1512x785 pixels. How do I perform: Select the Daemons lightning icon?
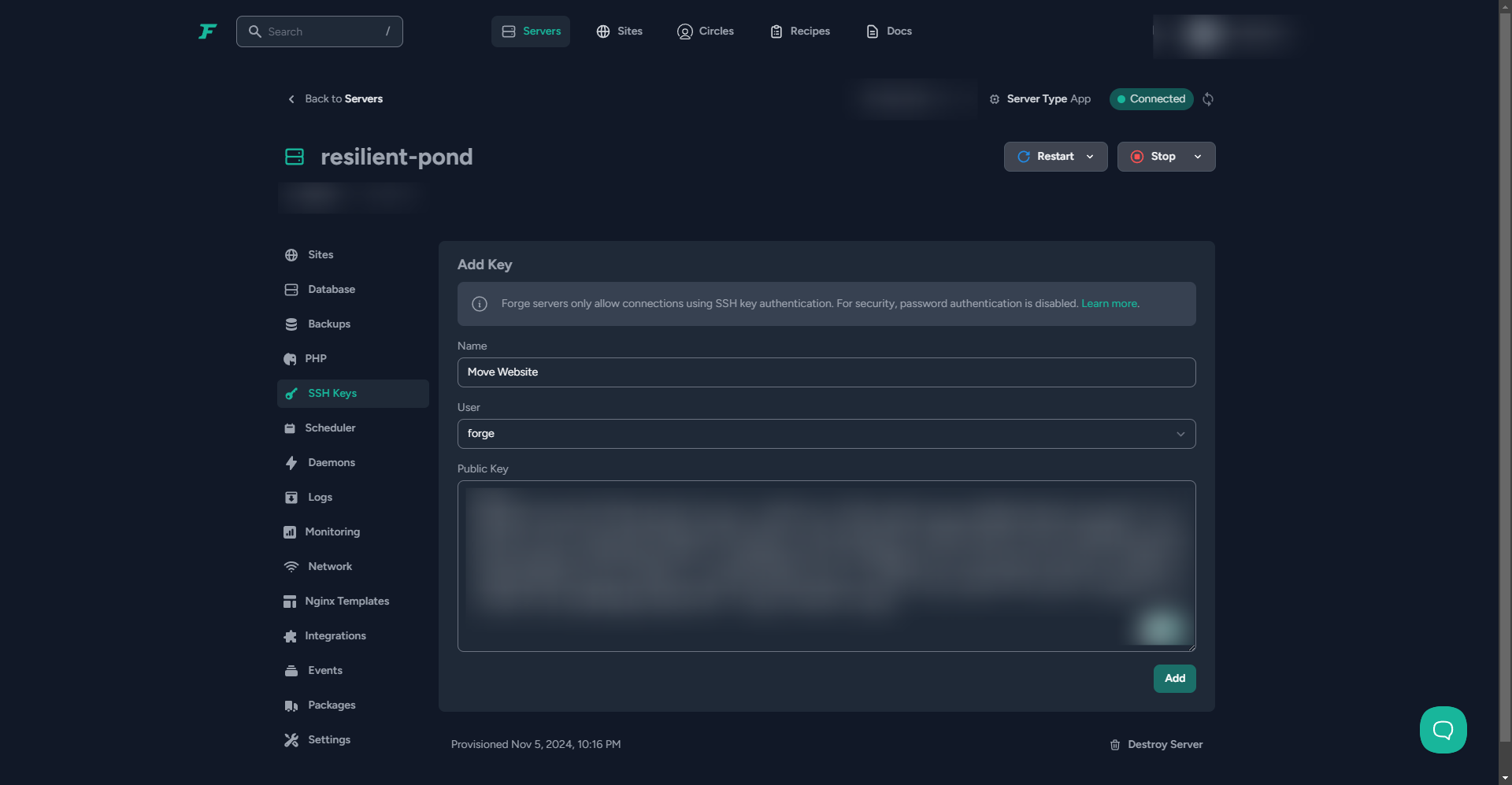(291, 463)
